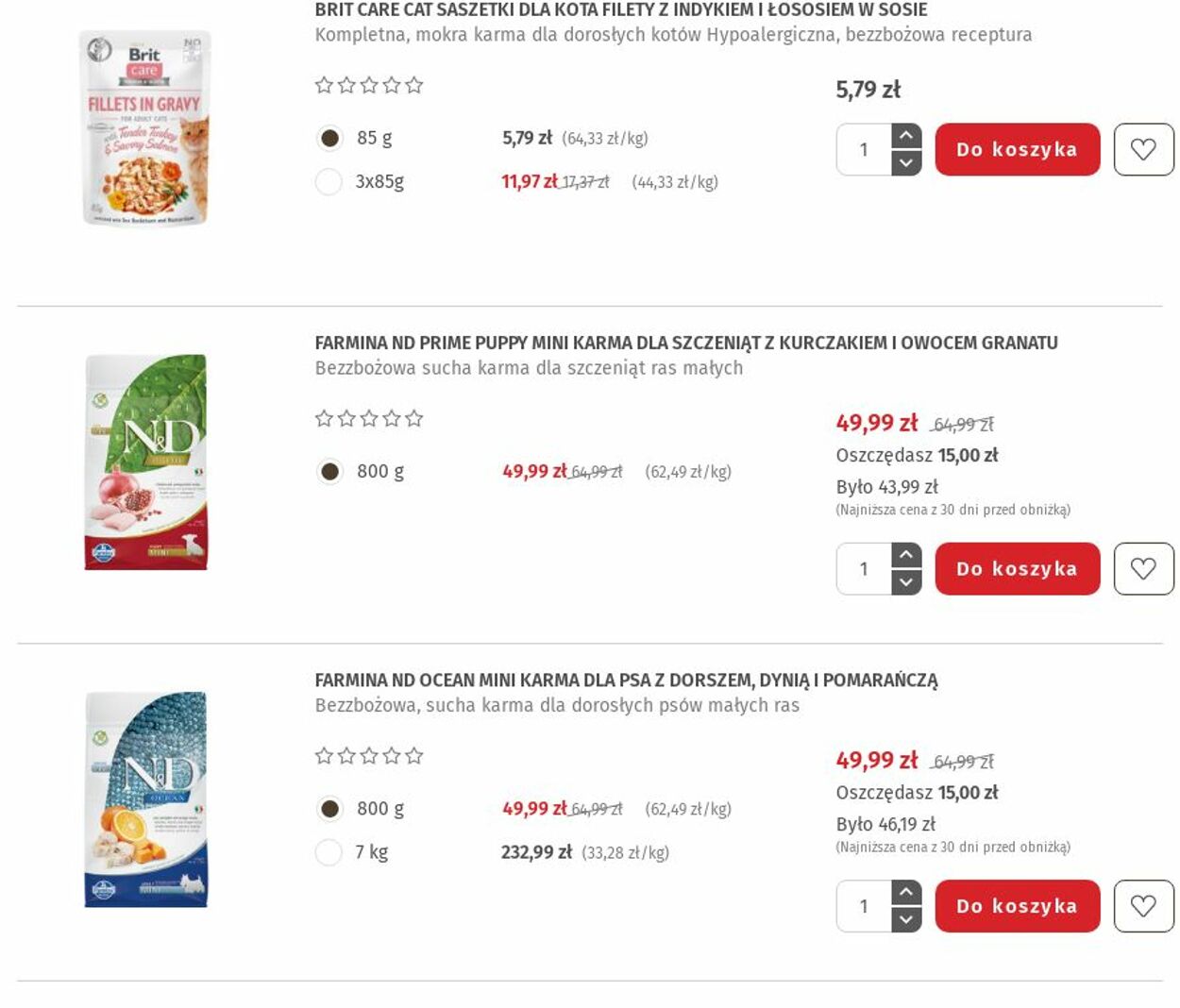Increase Brit Care quantity with up arrow
1180x1008 pixels.
(x=906, y=136)
